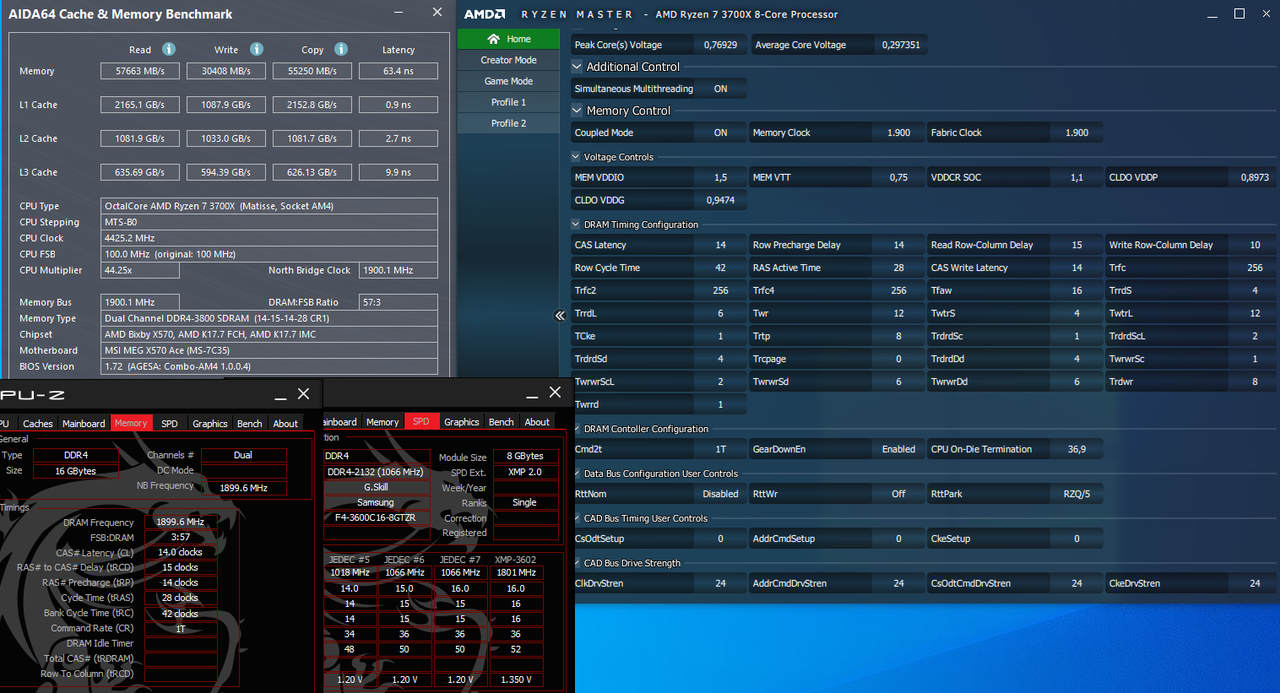
Task: Click the RttPark RZQ/5 value
Action: click(1077, 494)
